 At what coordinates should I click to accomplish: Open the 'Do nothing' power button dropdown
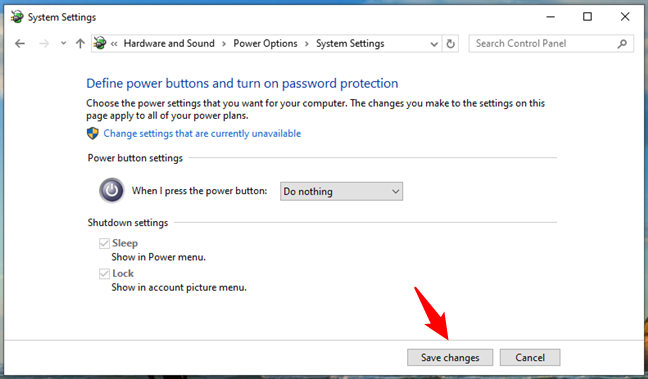pos(341,191)
